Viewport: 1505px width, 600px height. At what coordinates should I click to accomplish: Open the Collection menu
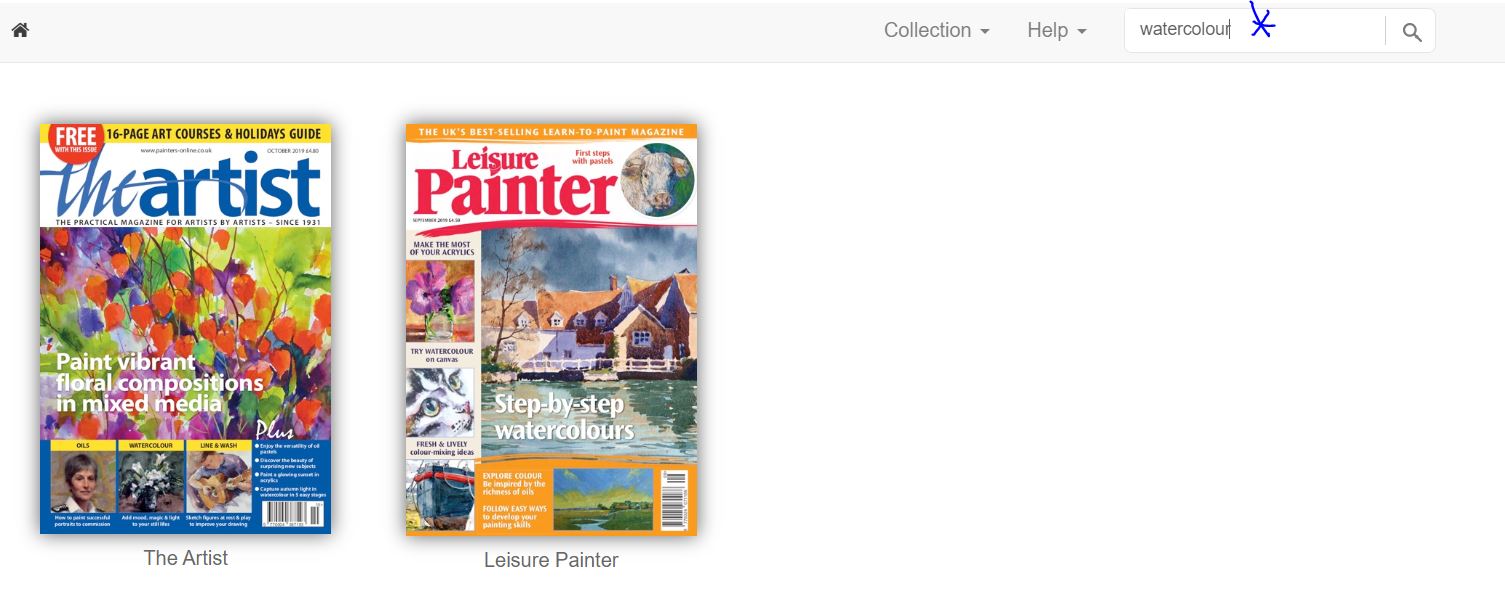[x=936, y=30]
